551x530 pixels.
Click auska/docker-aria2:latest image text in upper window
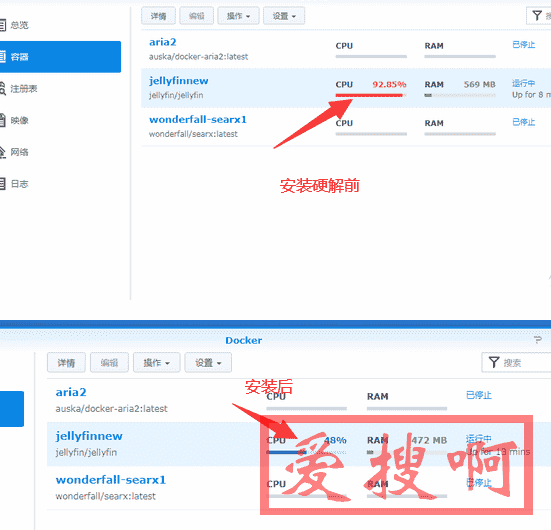pos(198,57)
